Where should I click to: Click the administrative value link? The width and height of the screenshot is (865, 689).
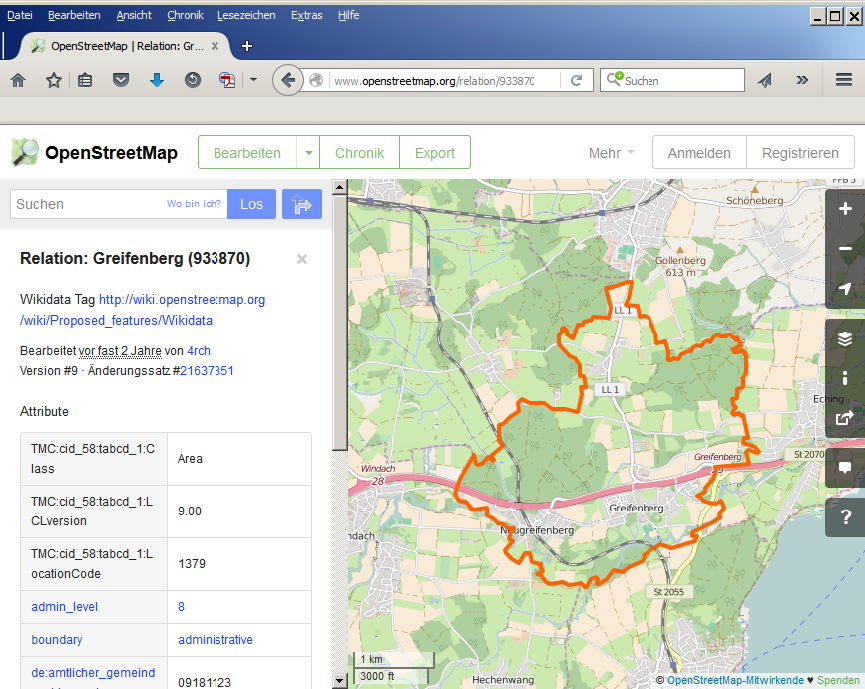tap(215, 640)
